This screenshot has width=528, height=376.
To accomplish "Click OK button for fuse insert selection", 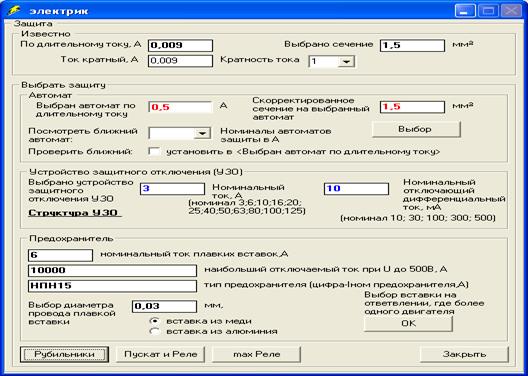I will (x=408, y=323).
